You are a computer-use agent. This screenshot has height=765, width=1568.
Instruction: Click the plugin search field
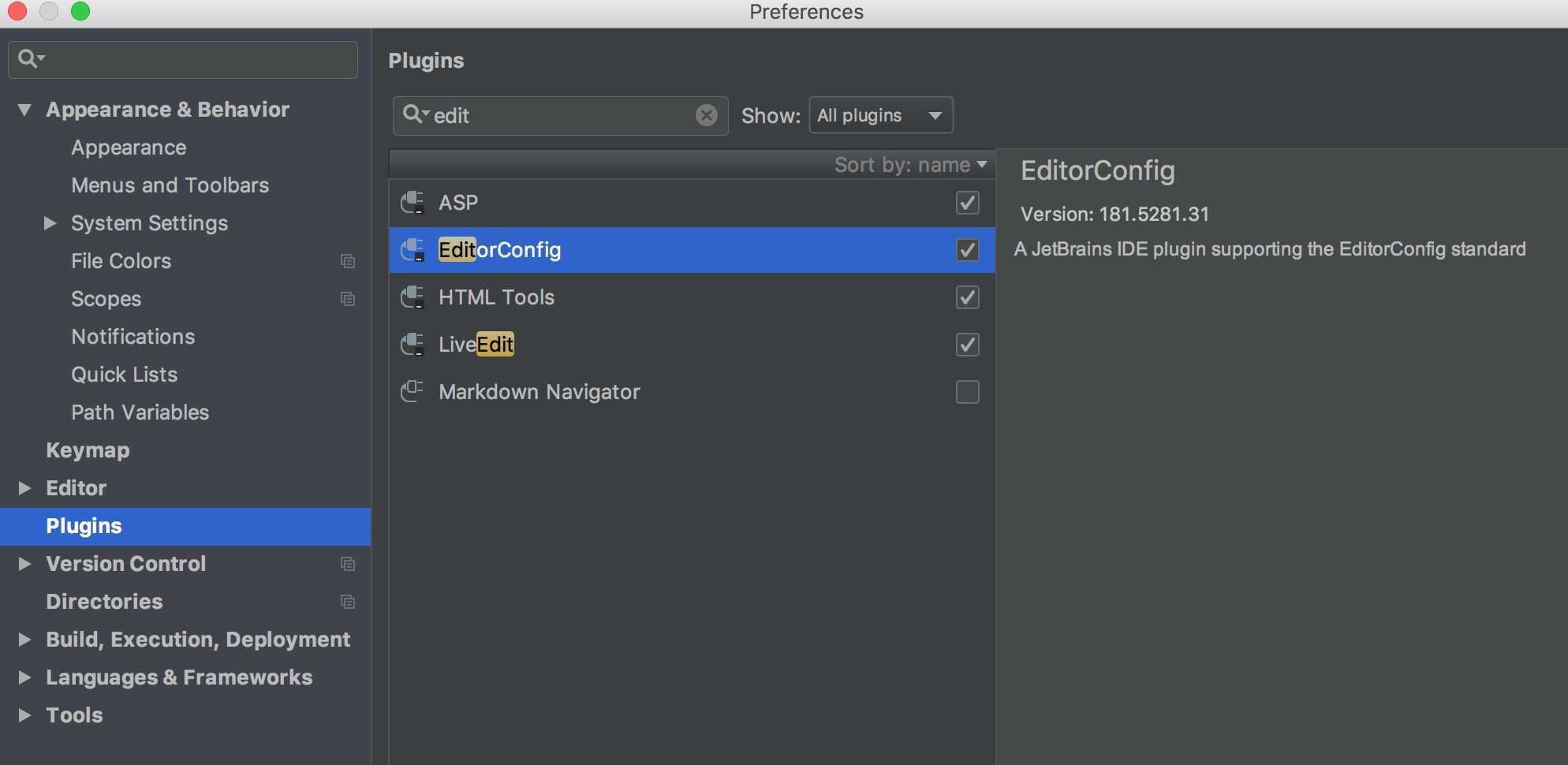(x=560, y=116)
